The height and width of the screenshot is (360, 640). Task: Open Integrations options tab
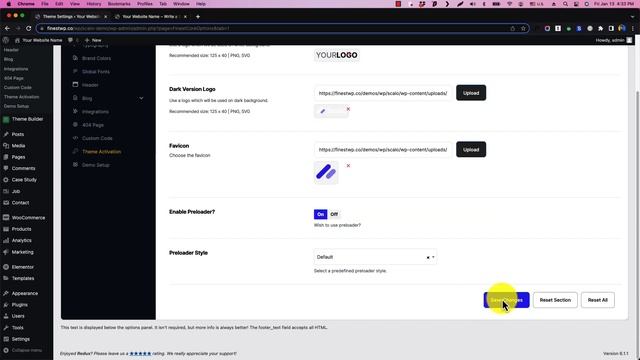click(95, 112)
